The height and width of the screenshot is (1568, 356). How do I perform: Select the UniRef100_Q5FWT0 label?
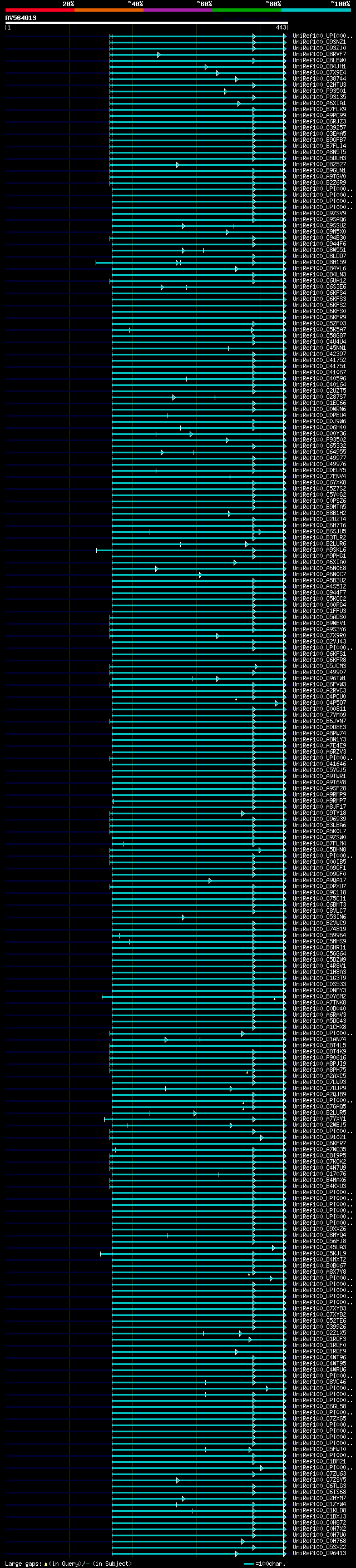(x=319, y=1450)
